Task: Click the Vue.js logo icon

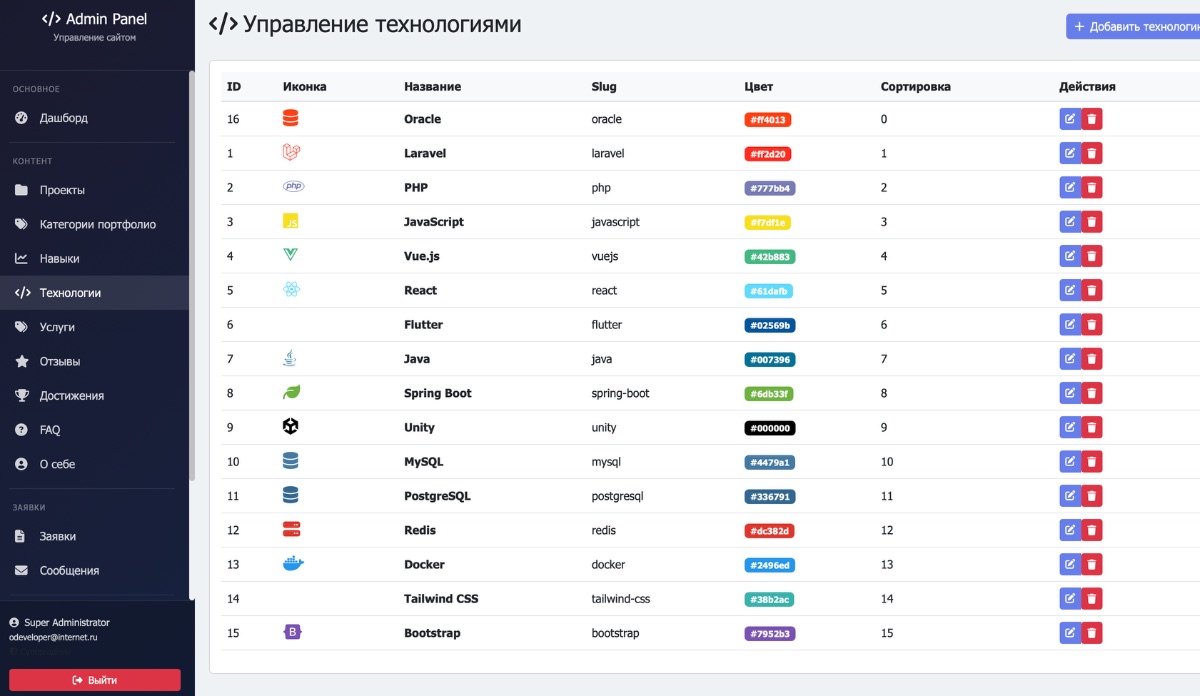Action: (x=291, y=255)
